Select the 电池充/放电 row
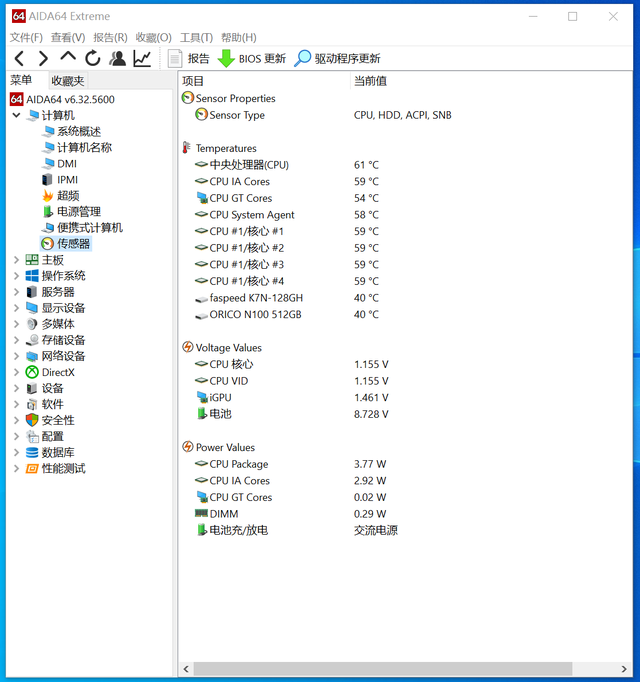Image resolution: width=640 pixels, height=682 pixels. click(405, 530)
